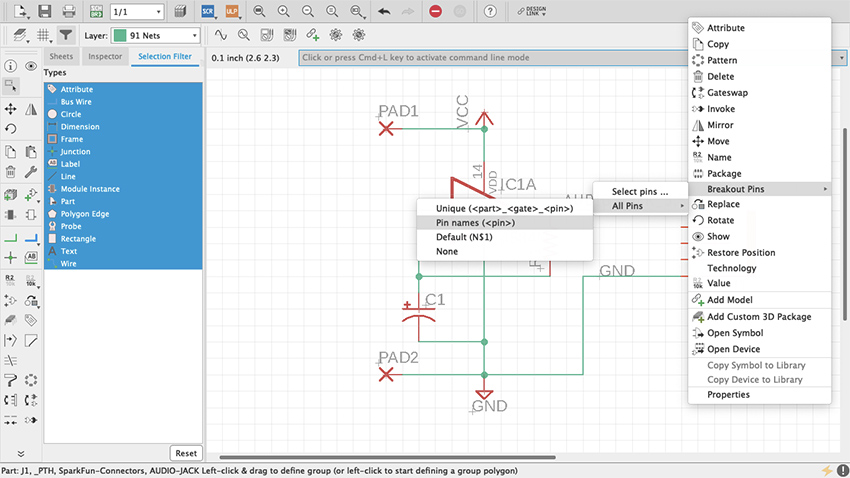Select the Info tool icon
This screenshot has height=478, width=850.
click(x=10, y=66)
